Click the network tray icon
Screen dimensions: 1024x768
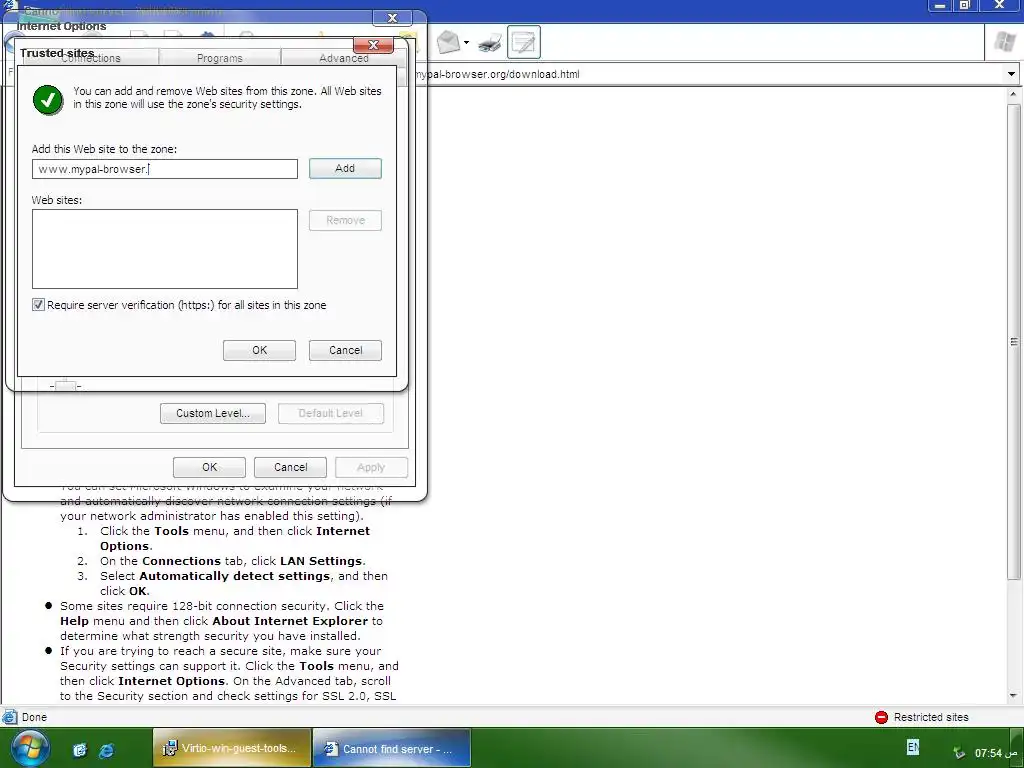(959, 753)
